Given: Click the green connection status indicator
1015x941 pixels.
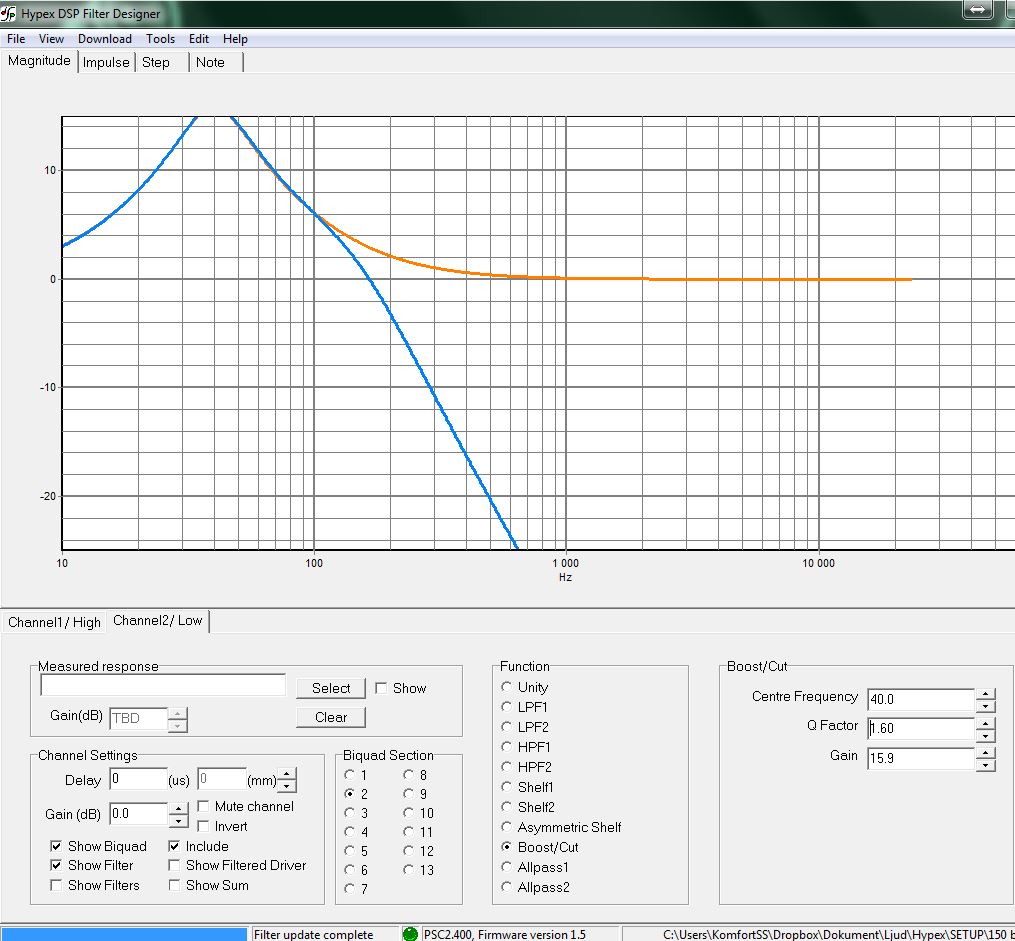Looking at the screenshot, I should tap(410, 933).
